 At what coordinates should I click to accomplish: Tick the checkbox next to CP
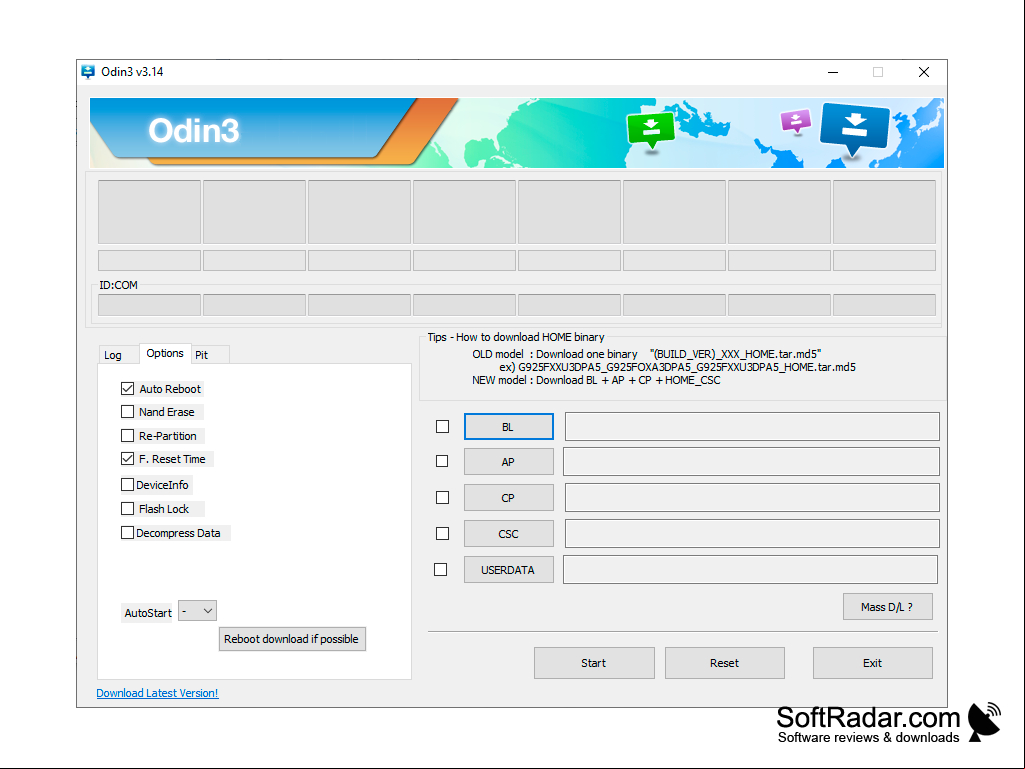coord(443,498)
